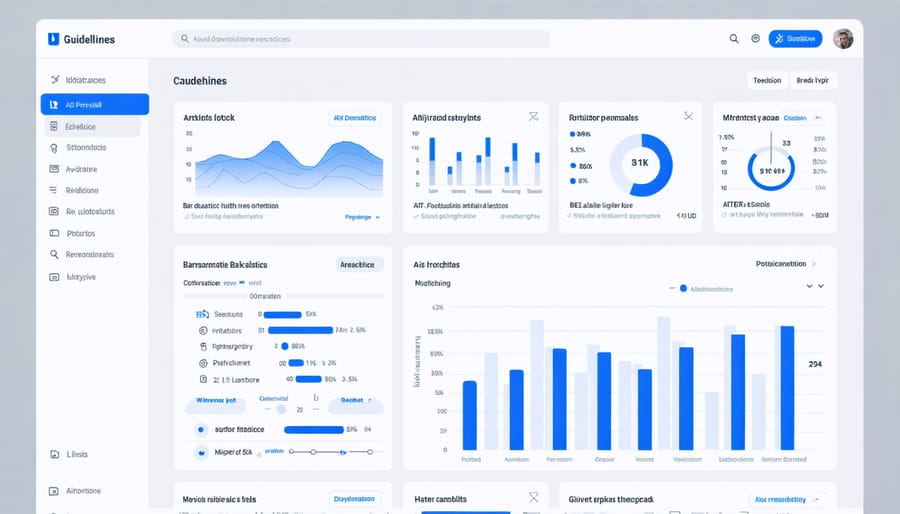
Task: Click the circular eye icon in the header
Action: 755,38
